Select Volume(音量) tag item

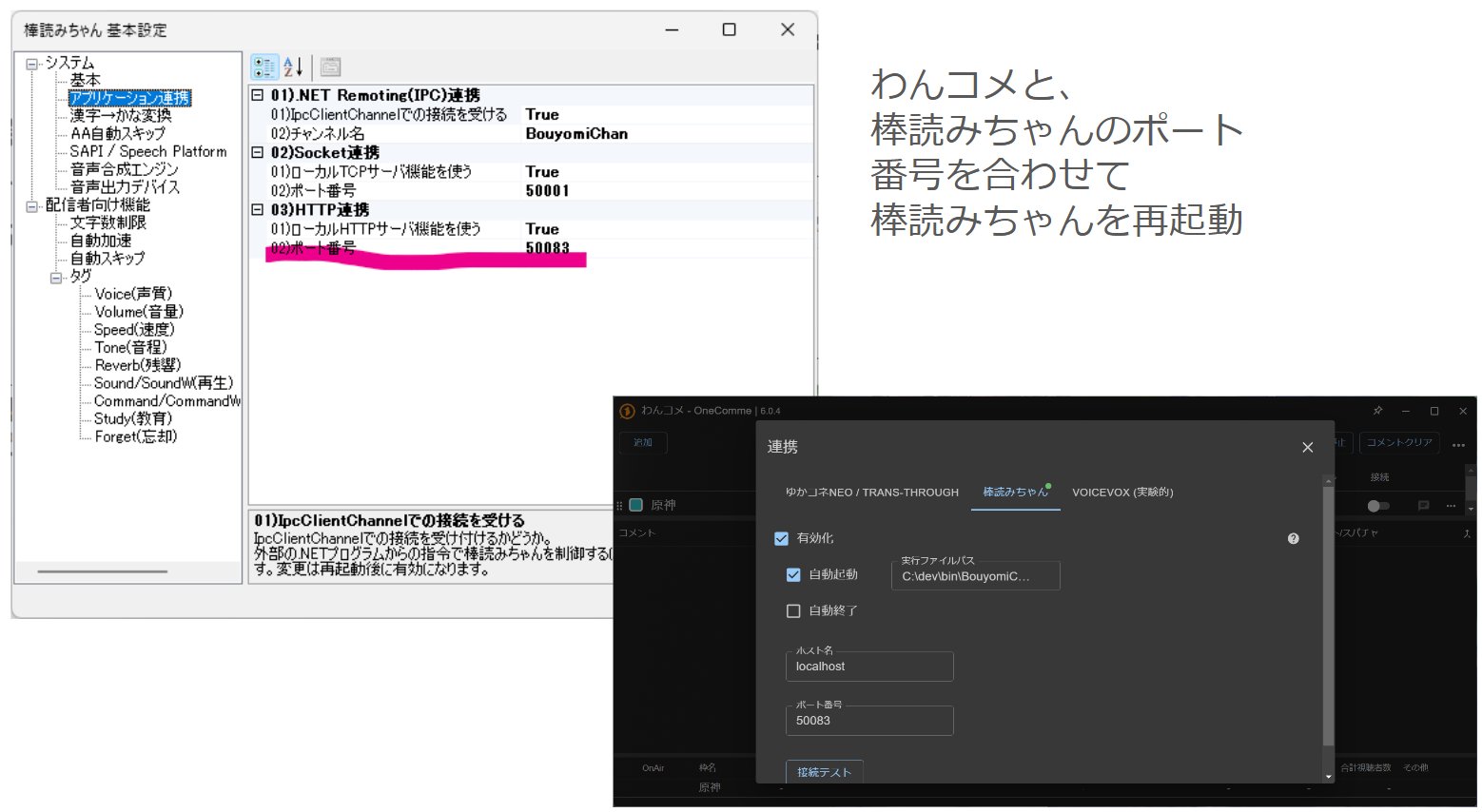coord(139,312)
